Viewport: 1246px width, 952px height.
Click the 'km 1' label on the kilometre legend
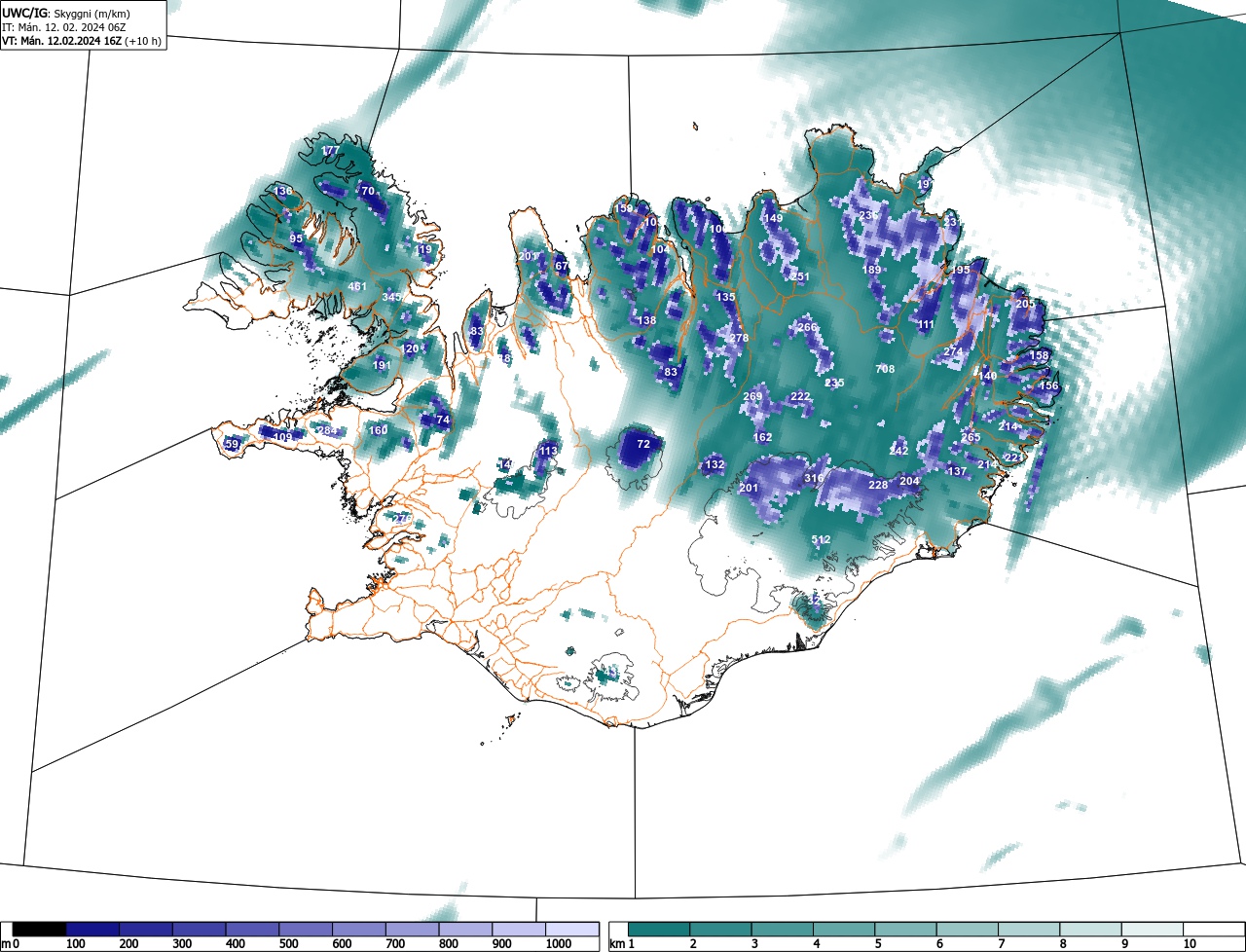(x=622, y=943)
